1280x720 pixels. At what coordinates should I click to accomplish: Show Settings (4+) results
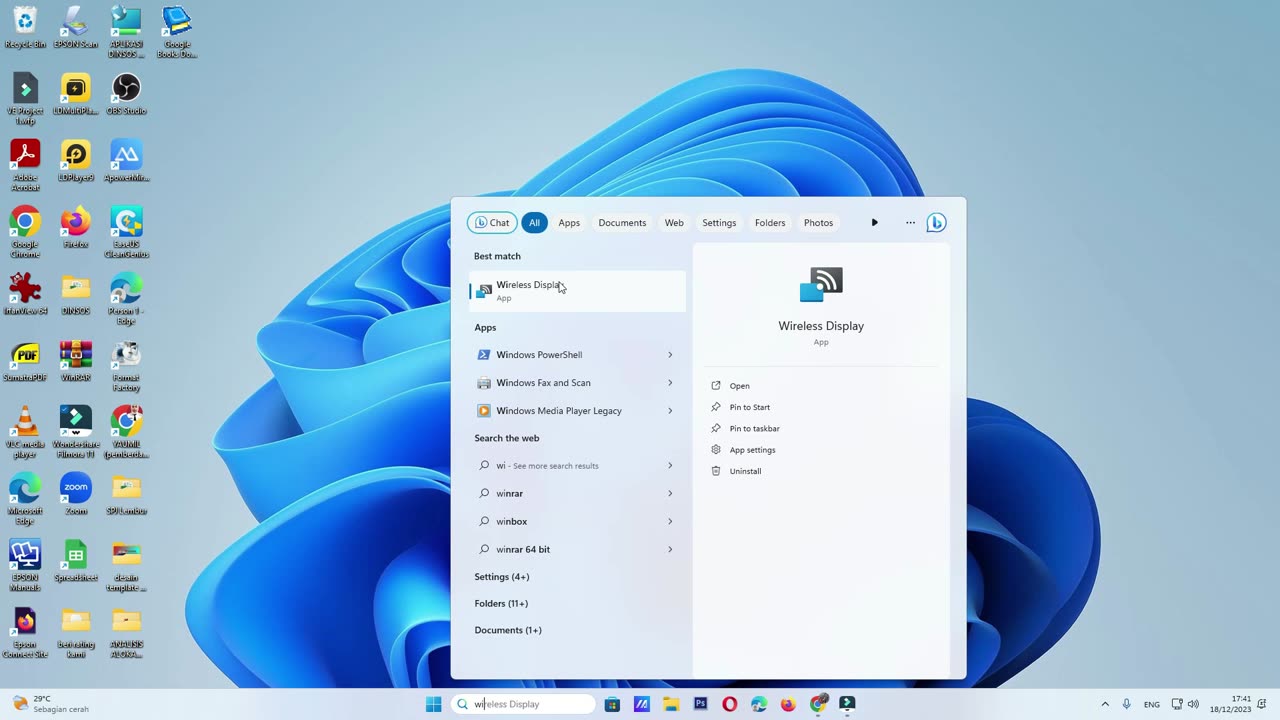[x=502, y=577]
